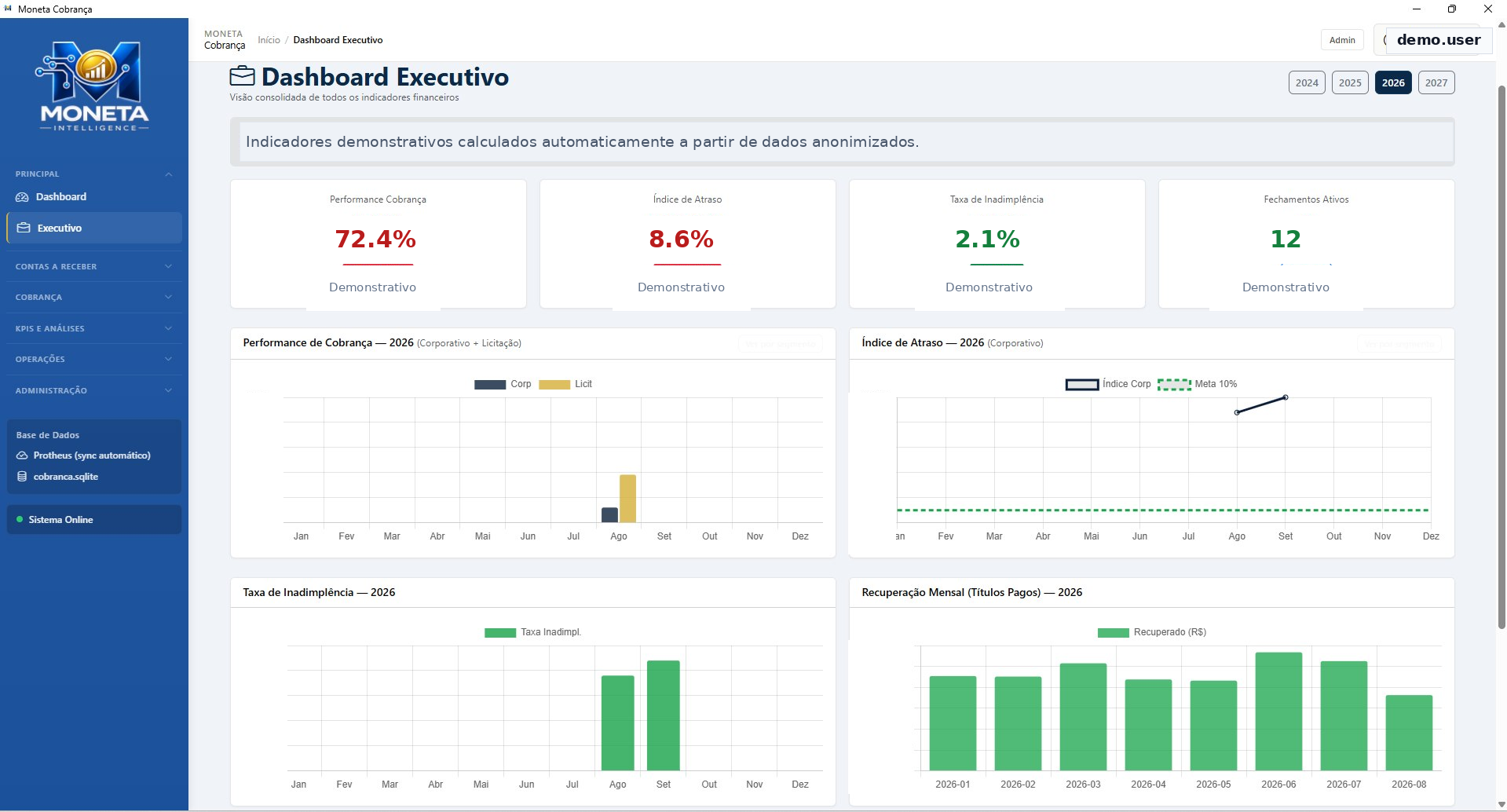The height and width of the screenshot is (812, 1507).
Task: Click the 'Performance de Cobrança — 2026' chart title
Action: 328,343
